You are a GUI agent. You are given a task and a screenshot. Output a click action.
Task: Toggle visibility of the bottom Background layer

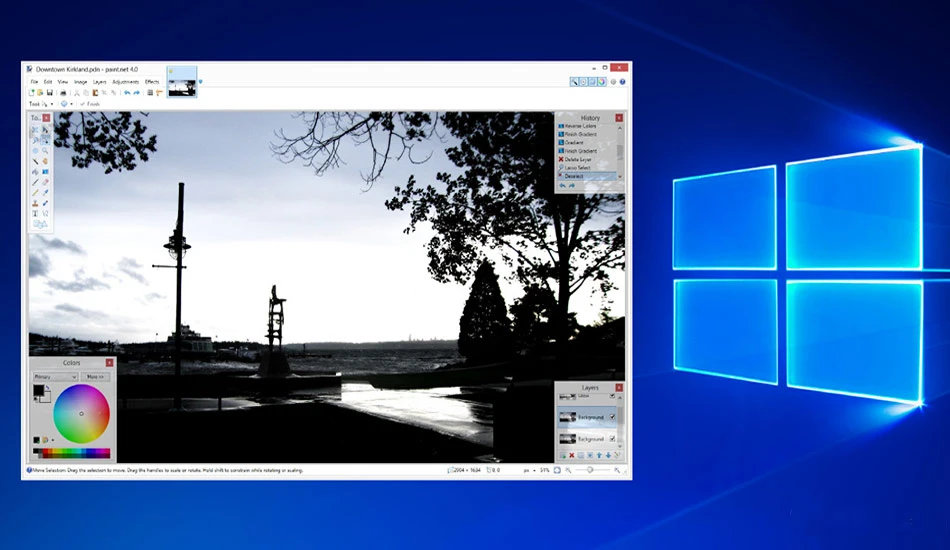[612, 439]
